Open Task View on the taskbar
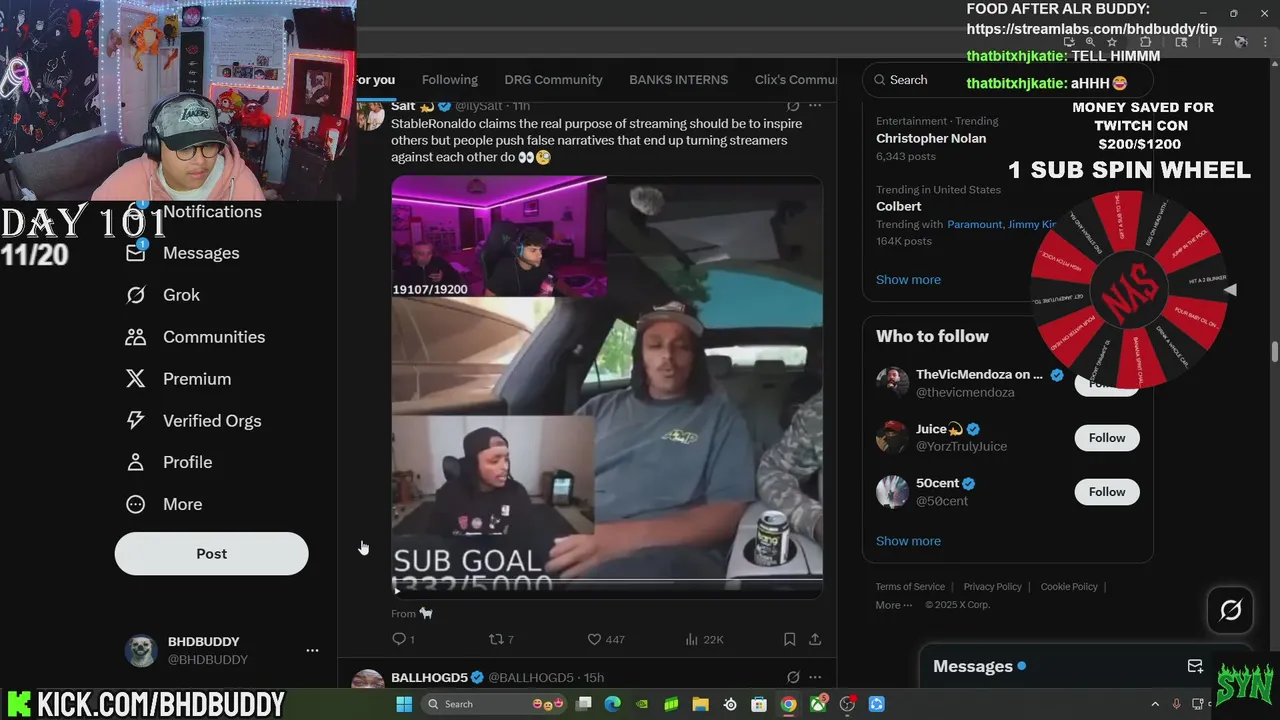Image resolution: width=1280 pixels, height=720 pixels. tap(584, 704)
